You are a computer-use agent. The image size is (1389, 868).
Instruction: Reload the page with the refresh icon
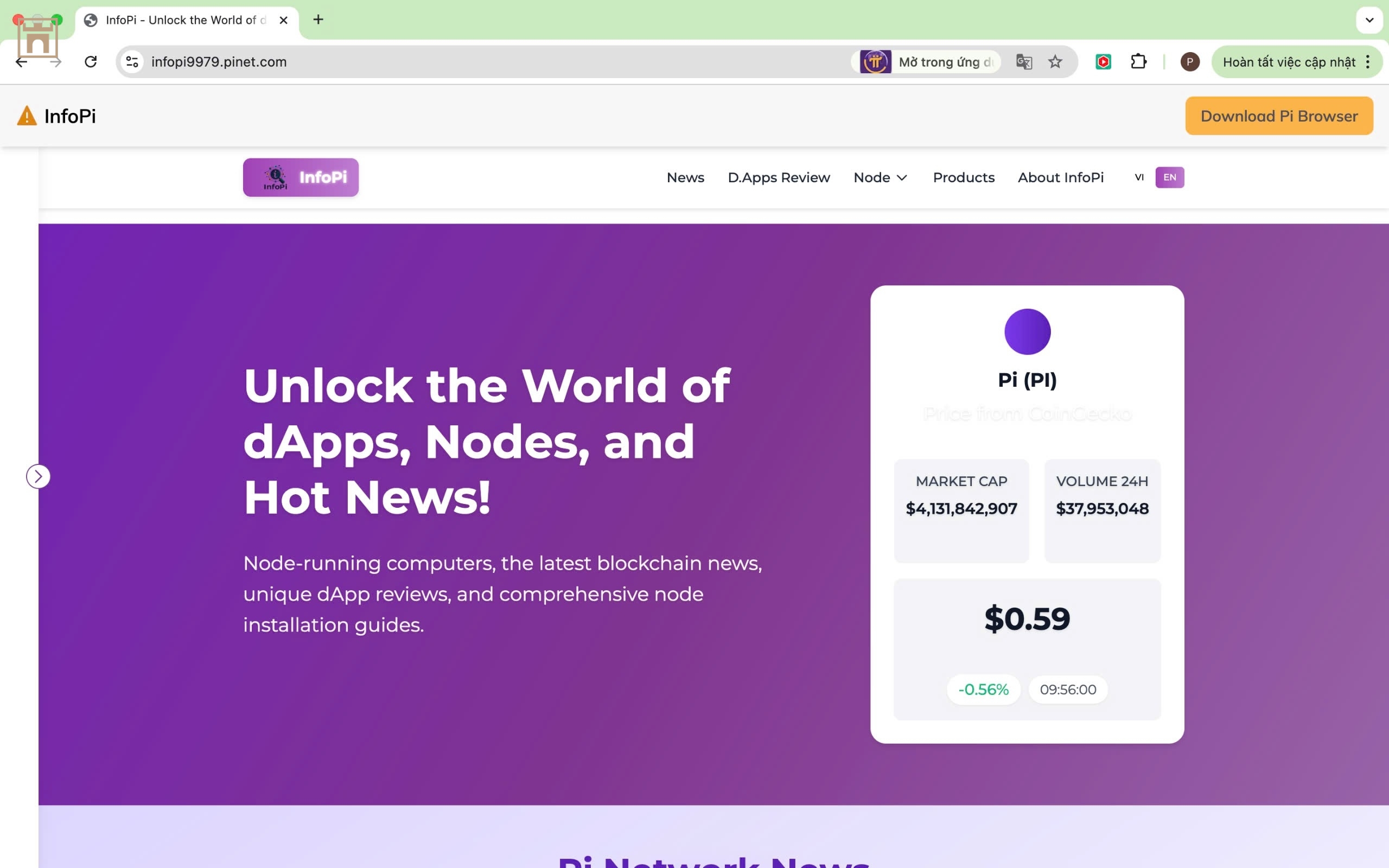(x=91, y=61)
